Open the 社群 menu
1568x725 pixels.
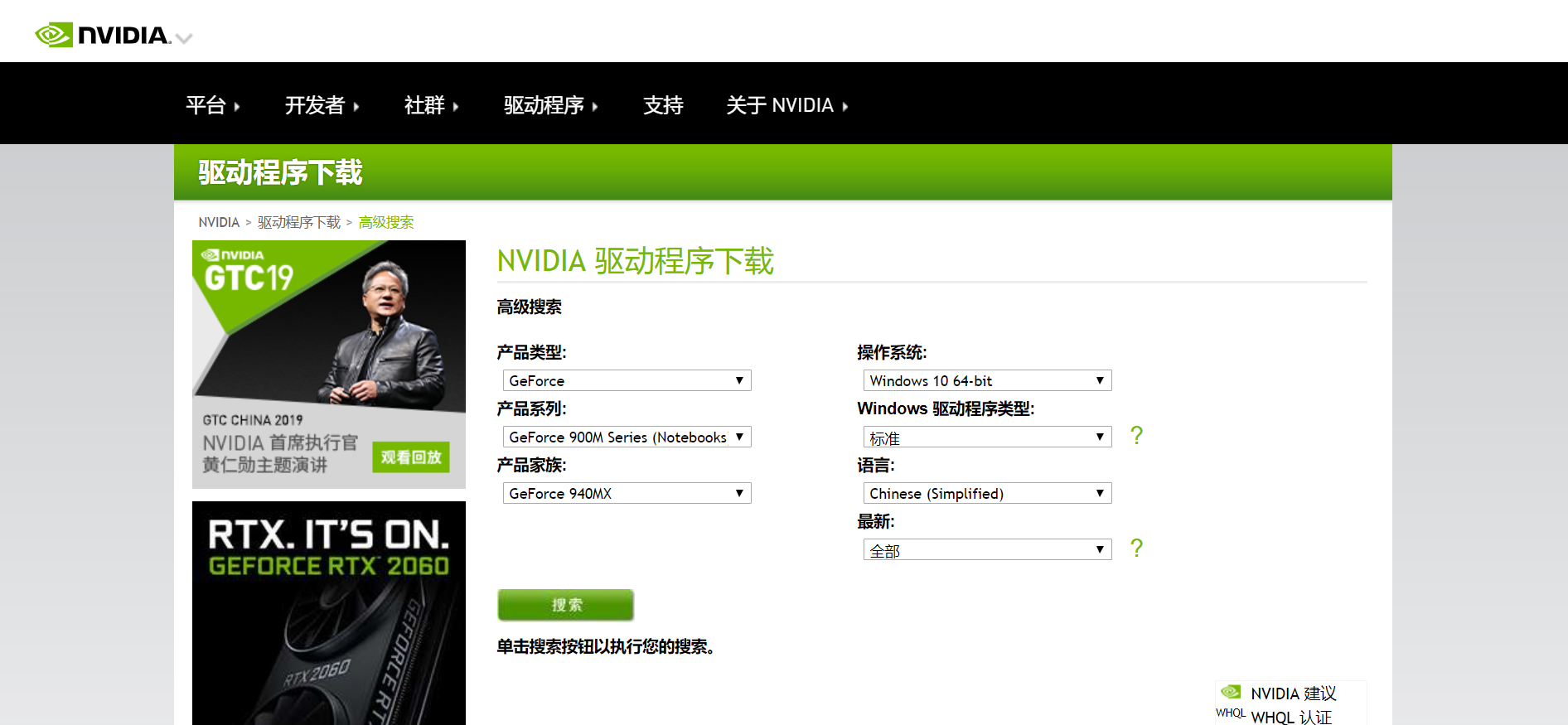(431, 105)
